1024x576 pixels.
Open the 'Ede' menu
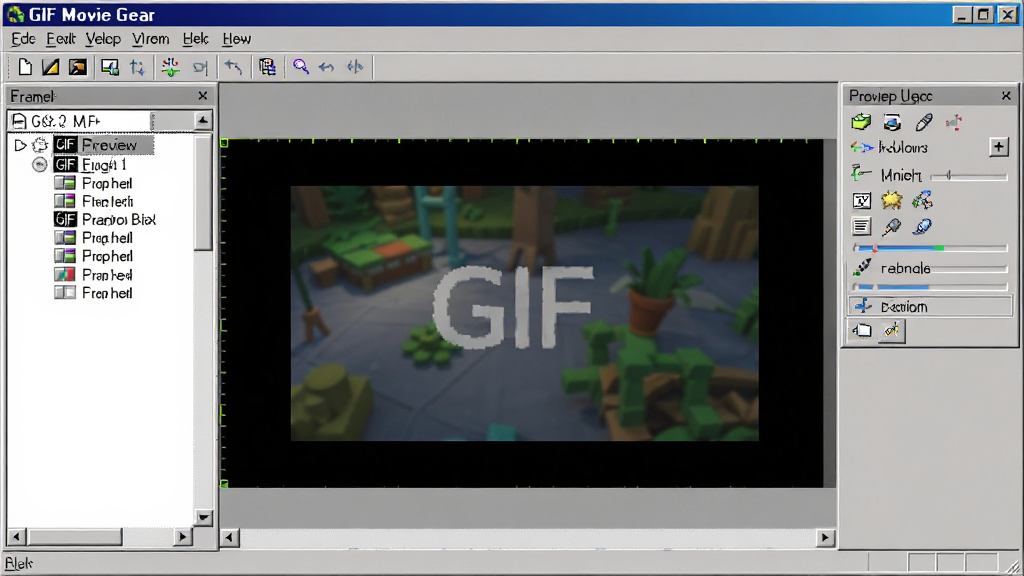23,39
